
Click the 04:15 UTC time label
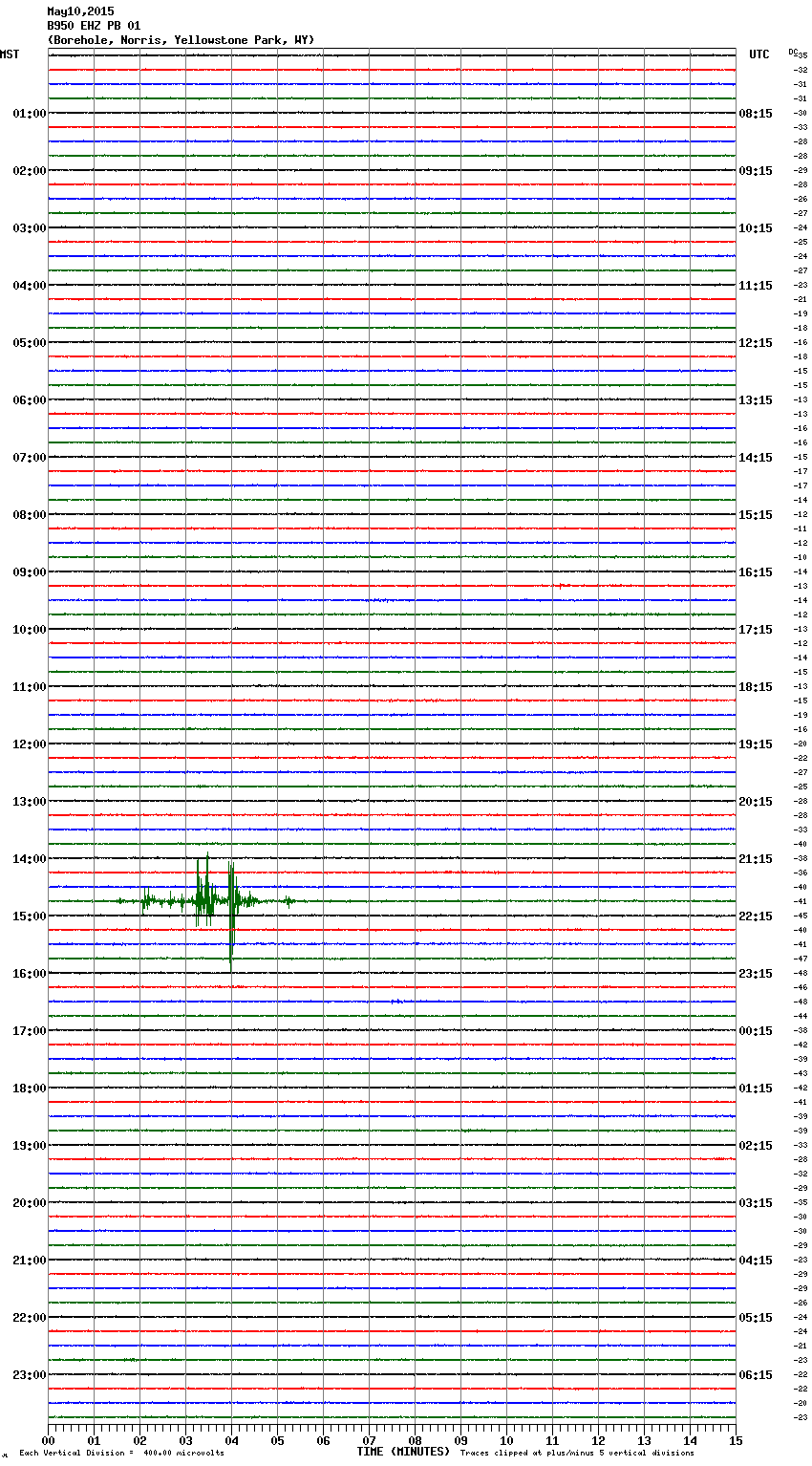click(756, 1261)
